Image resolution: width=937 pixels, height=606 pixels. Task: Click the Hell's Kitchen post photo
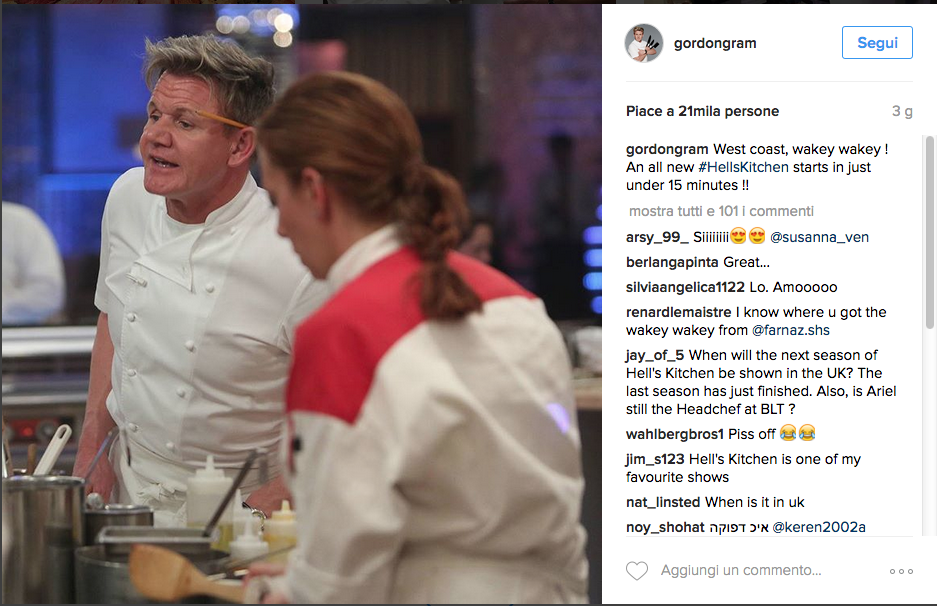click(x=301, y=304)
